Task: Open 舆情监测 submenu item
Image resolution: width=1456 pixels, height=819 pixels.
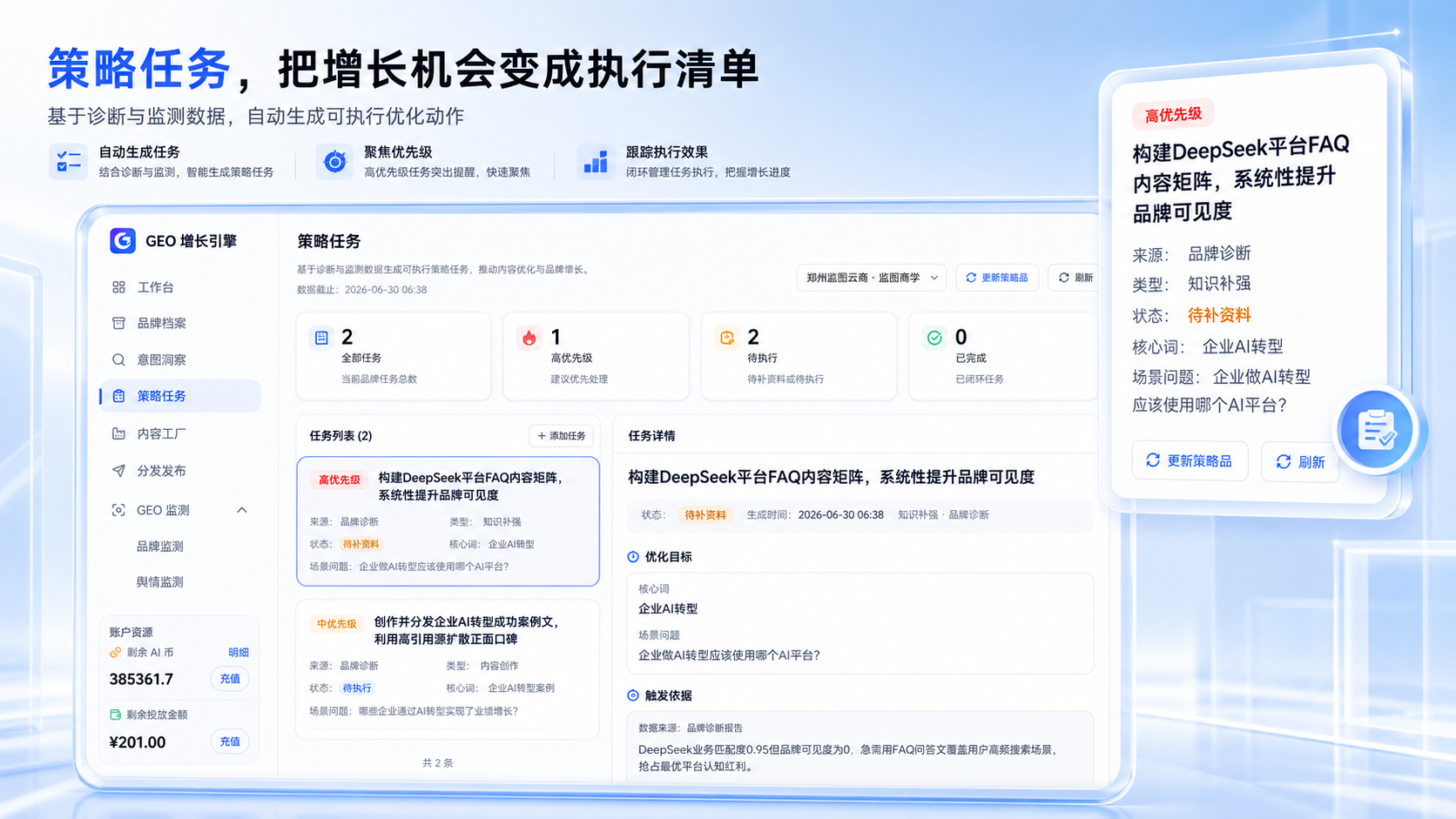Action: click(x=160, y=582)
